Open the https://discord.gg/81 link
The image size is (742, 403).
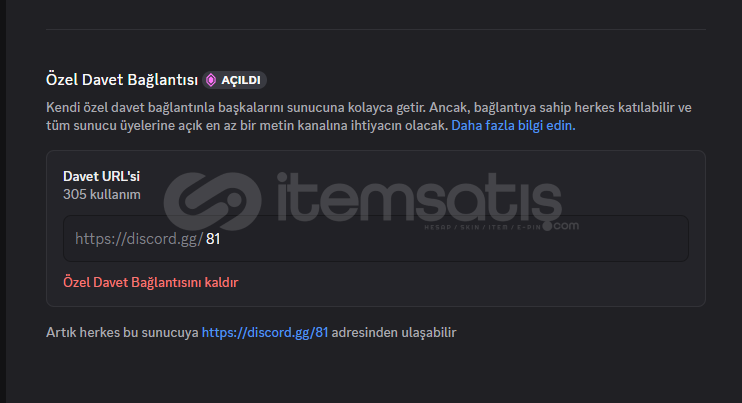pyautogui.click(x=265, y=333)
